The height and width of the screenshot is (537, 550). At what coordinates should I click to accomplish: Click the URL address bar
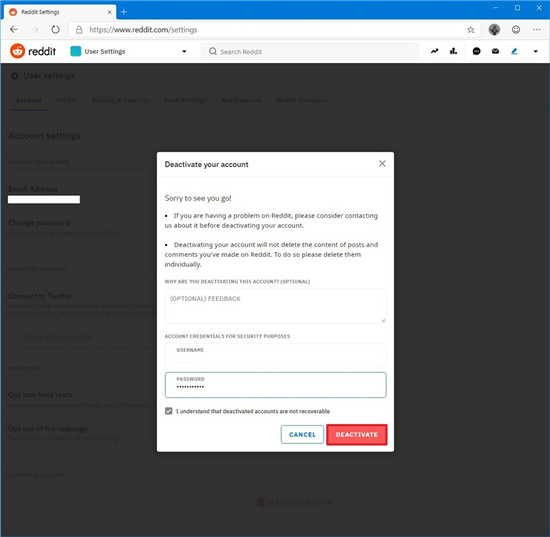point(274,30)
